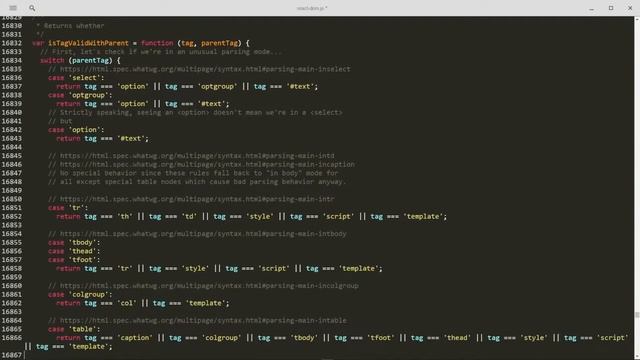Minimize the editor window
The image size is (640, 360).
pyautogui.click(x=591, y=8)
